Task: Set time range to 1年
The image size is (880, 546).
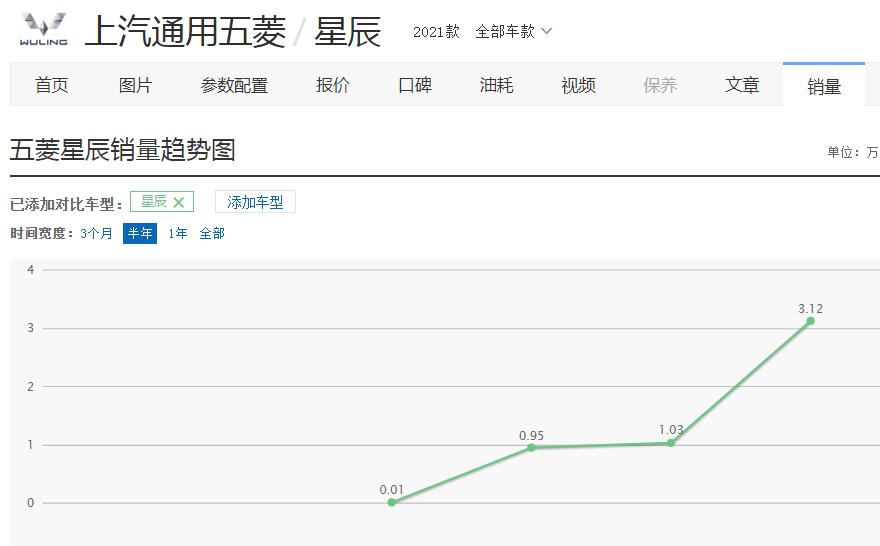Action: pyautogui.click(x=177, y=233)
